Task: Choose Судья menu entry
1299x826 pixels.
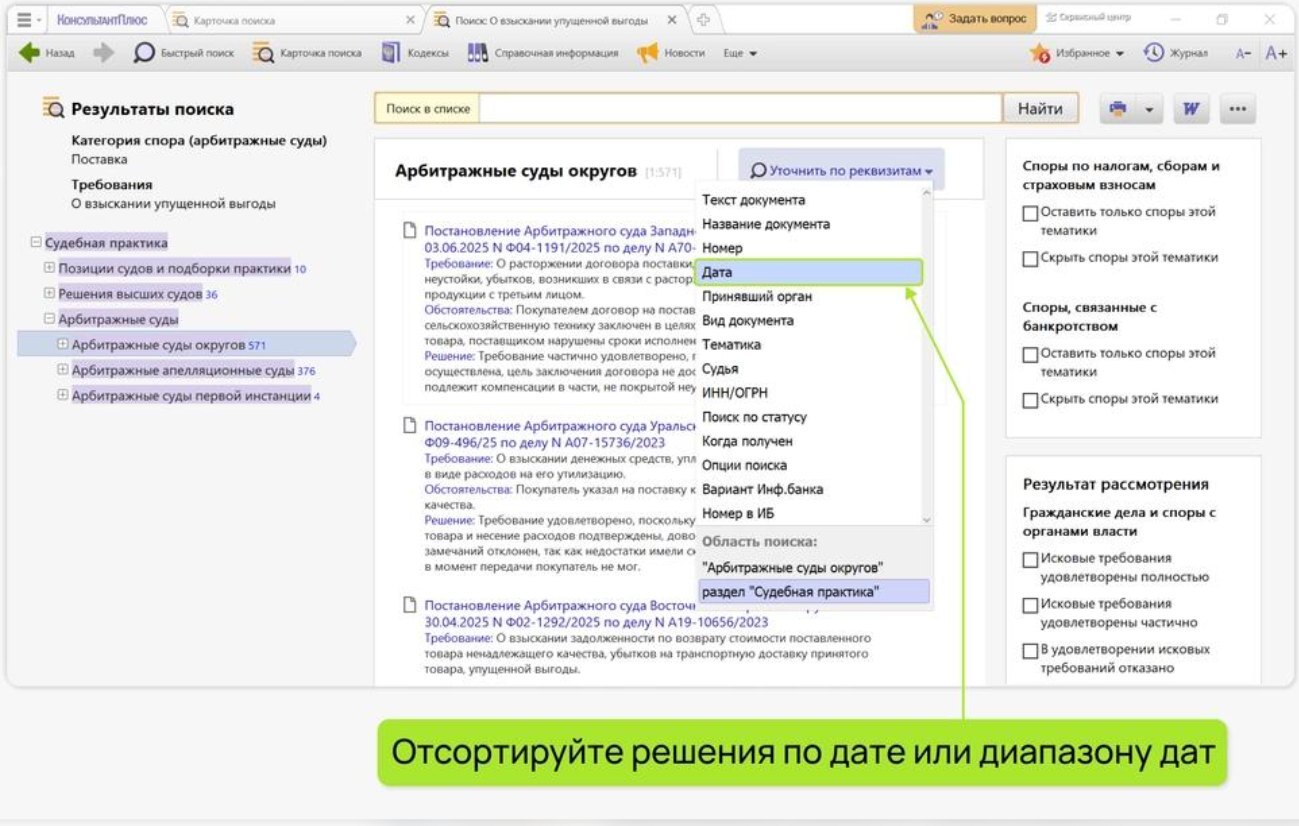Action: [720, 369]
